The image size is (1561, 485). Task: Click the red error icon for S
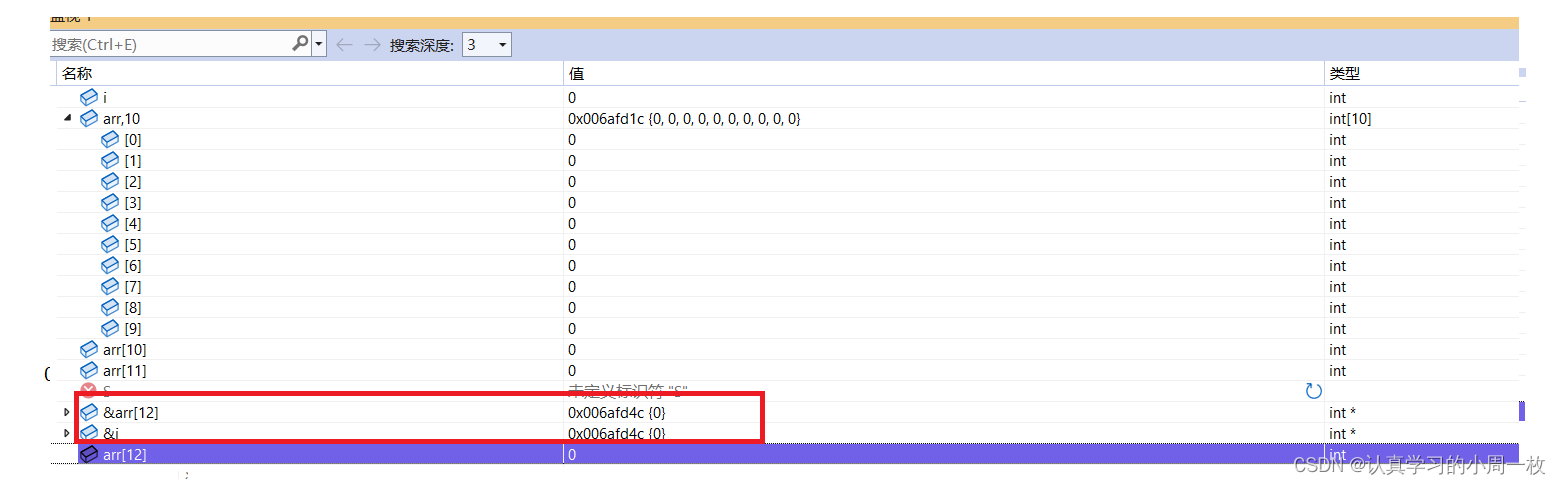click(x=89, y=391)
